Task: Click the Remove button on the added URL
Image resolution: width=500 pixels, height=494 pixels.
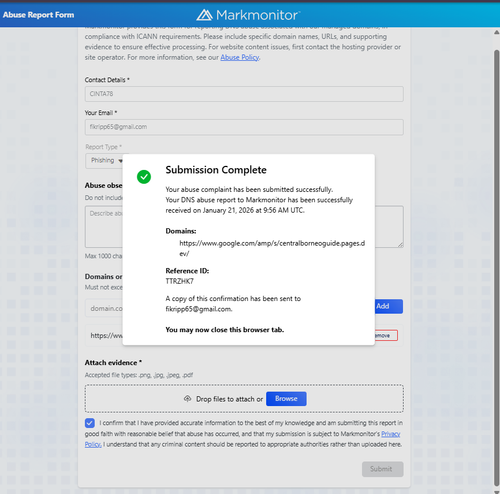Action: pyautogui.click(x=386, y=335)
